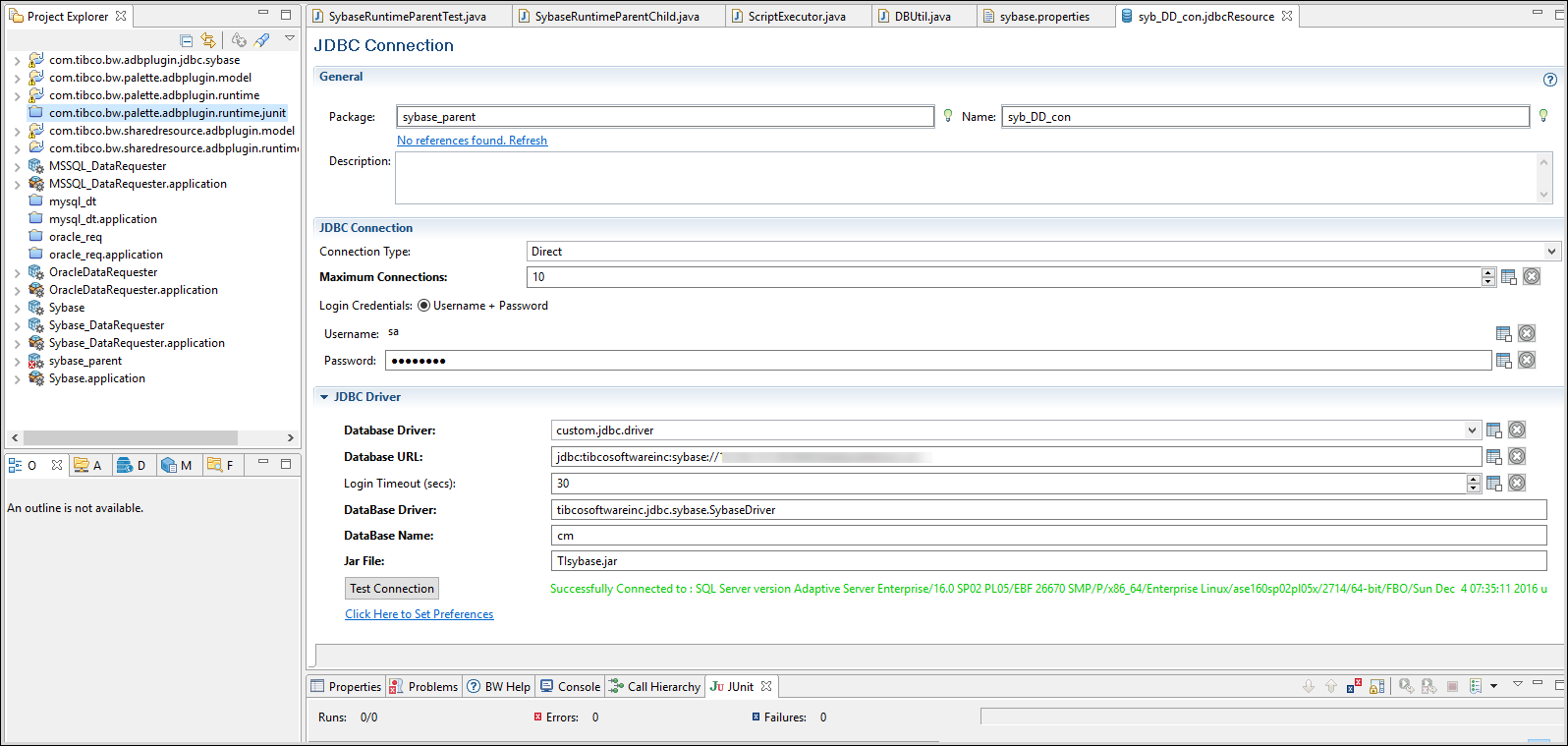The width and height of the screenshot is (1568, 746).
Task: Click the Test Connection button
Action: (x=392, y=589)
